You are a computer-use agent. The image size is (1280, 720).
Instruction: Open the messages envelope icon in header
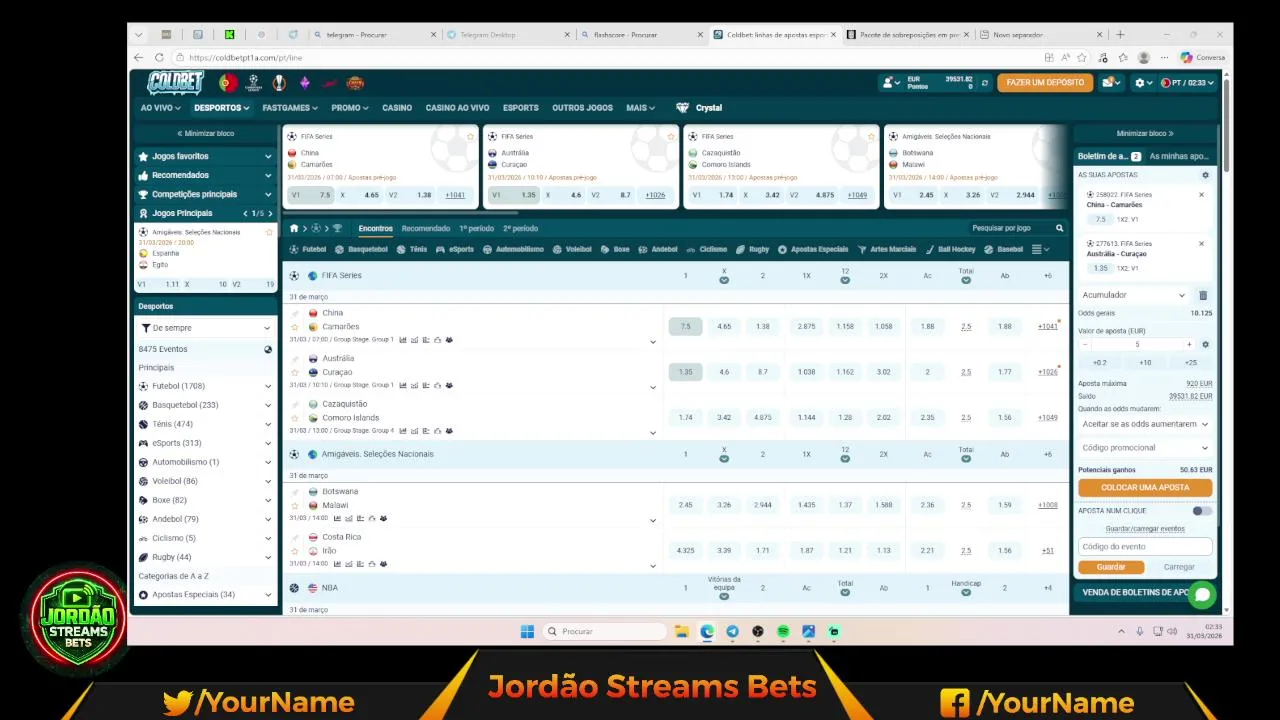[1109, 83]
